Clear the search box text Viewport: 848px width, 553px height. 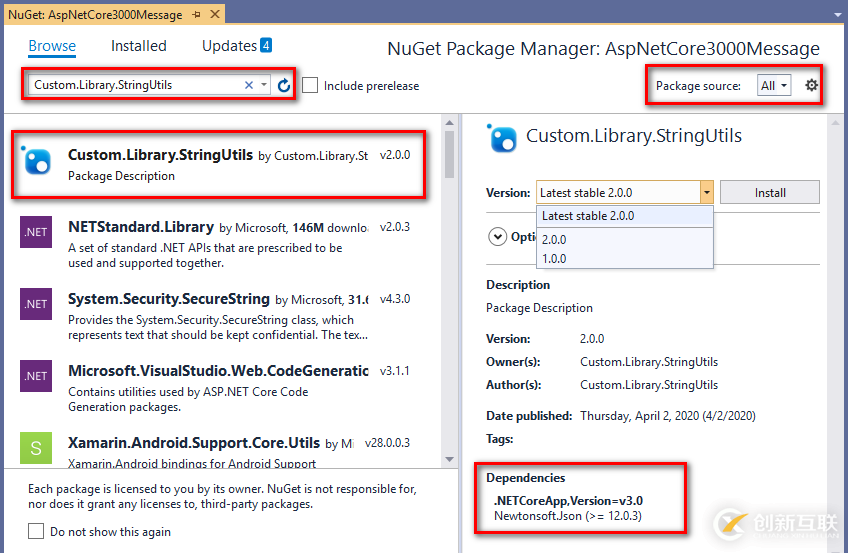click(249, 86)
